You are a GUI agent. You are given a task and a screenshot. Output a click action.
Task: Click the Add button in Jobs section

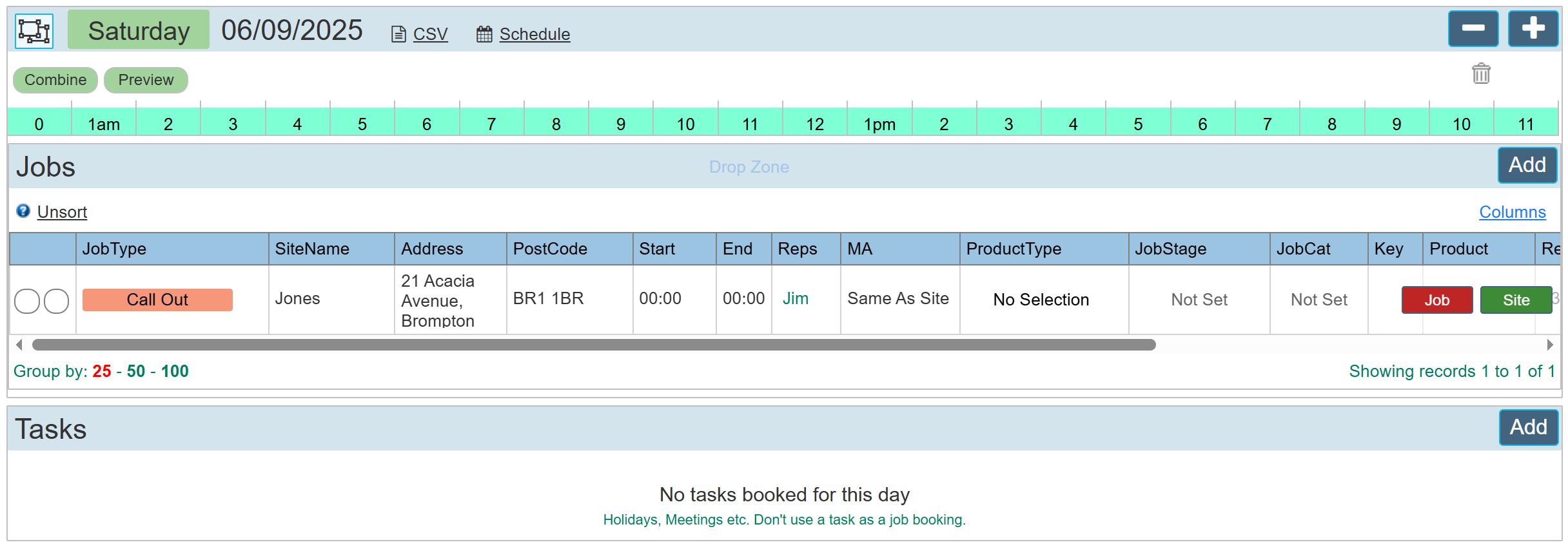point(1527,165)
